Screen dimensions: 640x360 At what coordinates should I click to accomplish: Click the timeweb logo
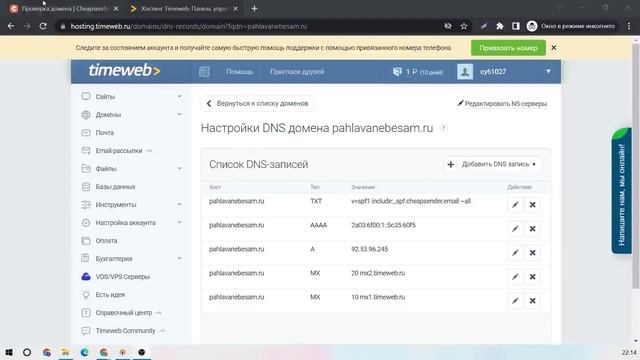124,71
